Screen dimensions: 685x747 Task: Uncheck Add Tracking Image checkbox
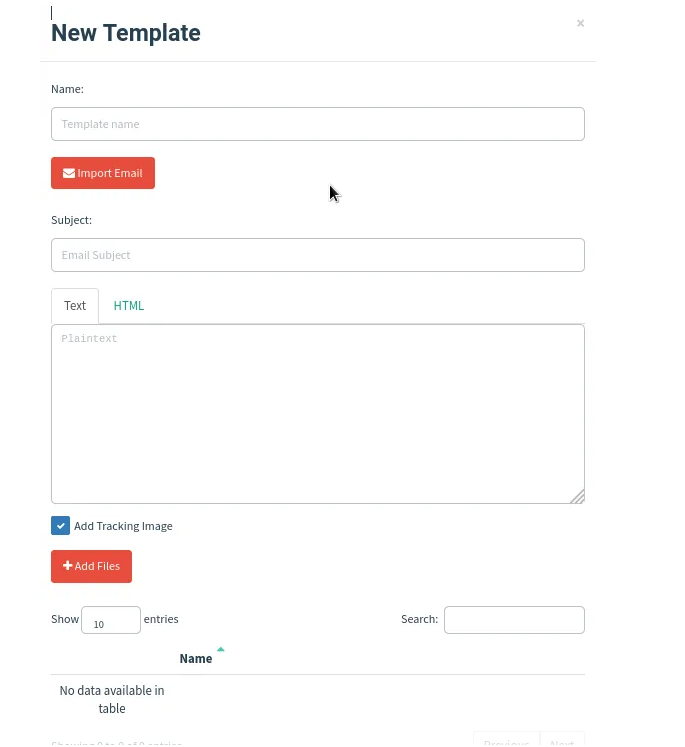pos(60,525)
